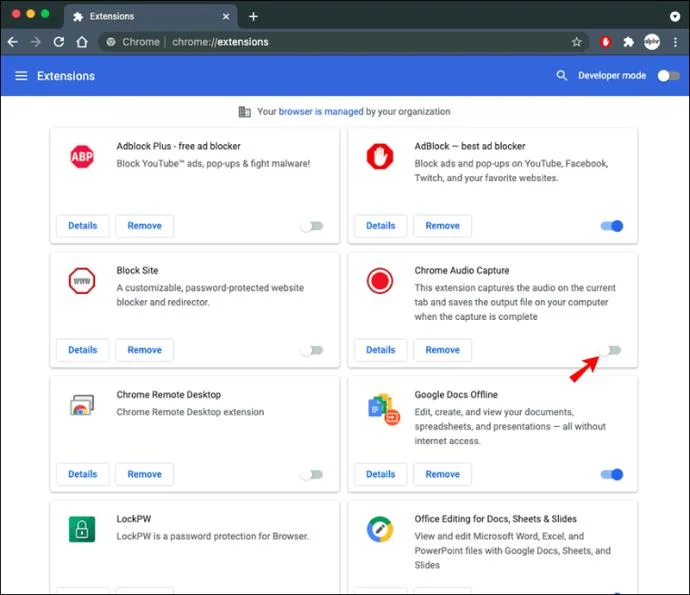Click the Google Docs Offline icon
The width and height of the screenshot is (690, 595).
tap(383, 408)
